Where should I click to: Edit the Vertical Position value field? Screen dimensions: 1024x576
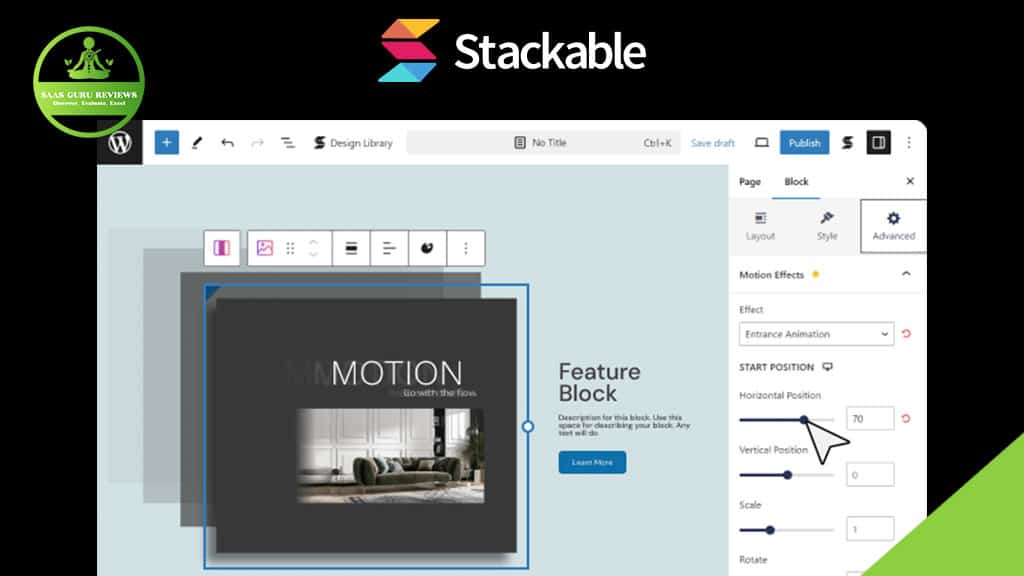click(x=870, y=475)
